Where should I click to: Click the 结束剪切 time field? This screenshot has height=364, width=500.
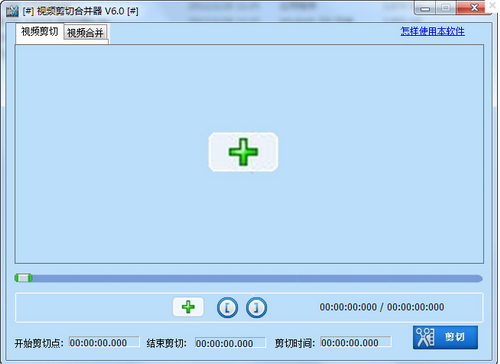coord(230,343)
